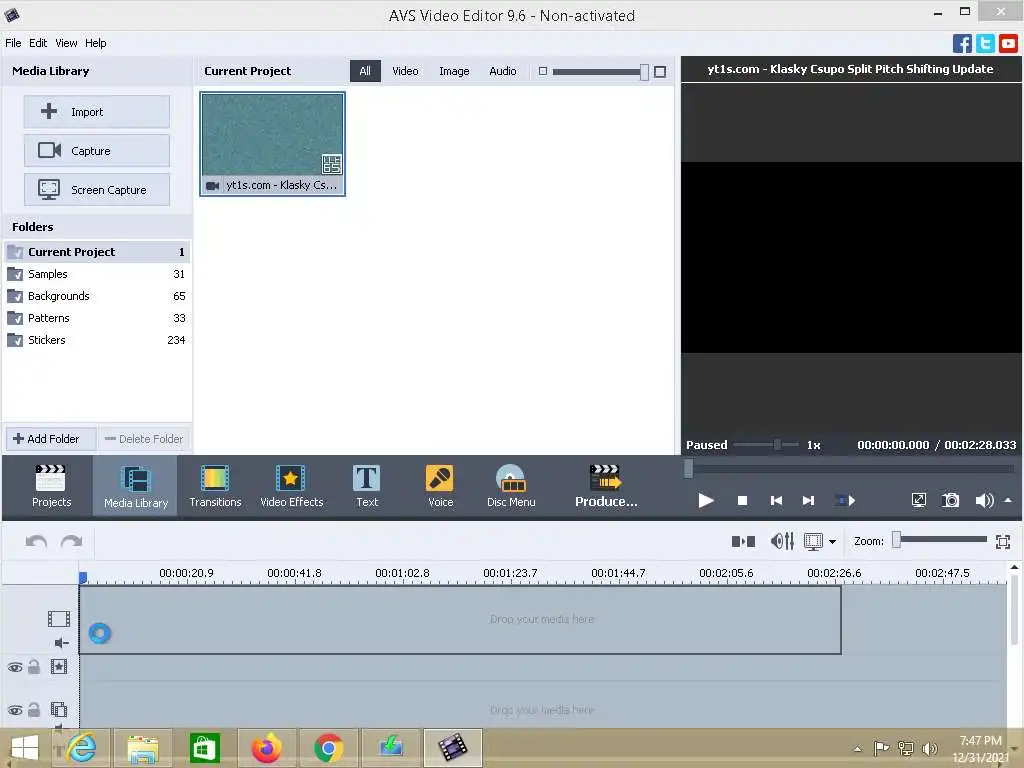Screen dimensions: 1024x768
Task: Open the Transitions panel
Action: pos(215,486)
